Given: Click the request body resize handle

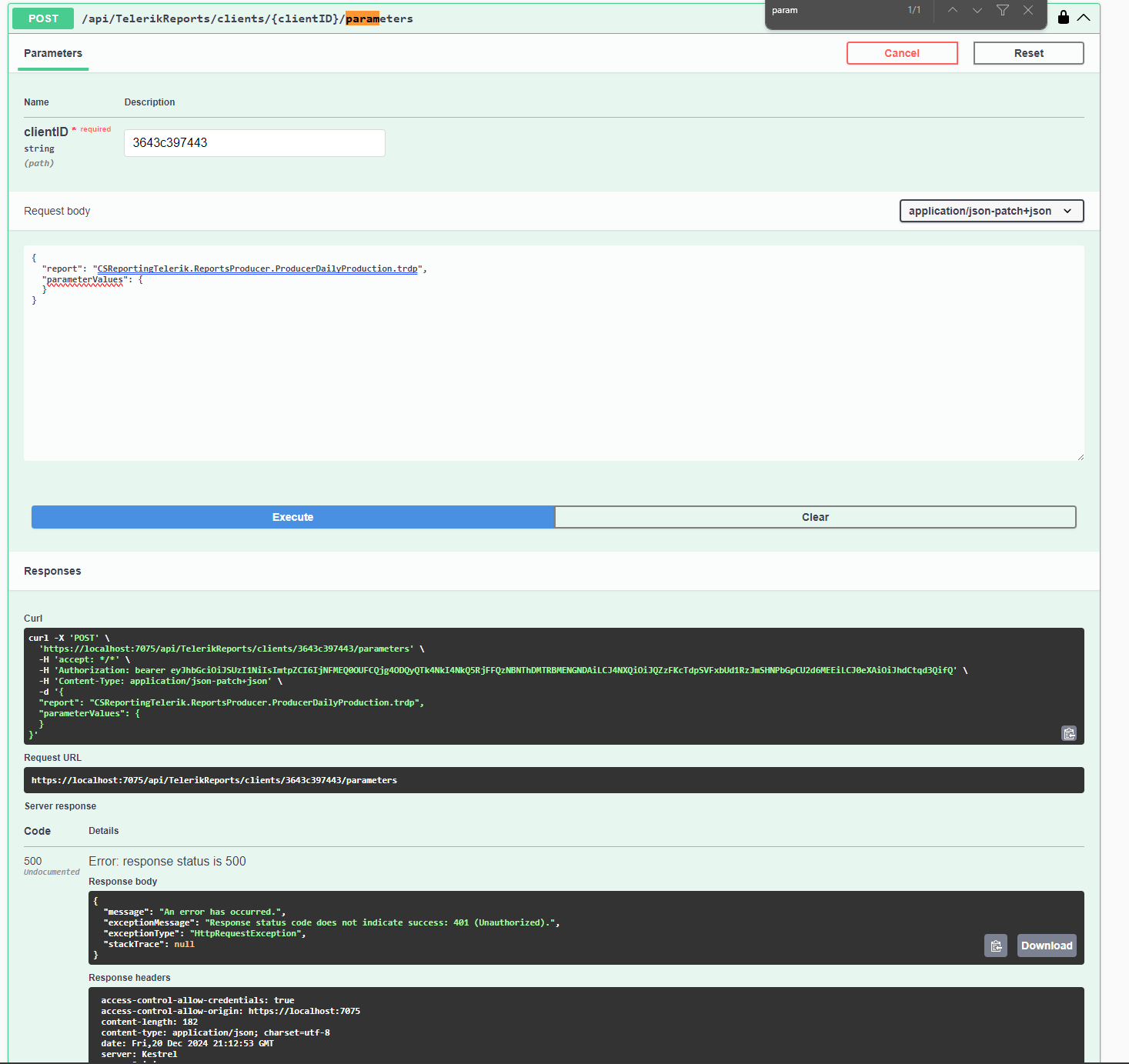Looking at the screenshot, I should [x=1080, y=457].
